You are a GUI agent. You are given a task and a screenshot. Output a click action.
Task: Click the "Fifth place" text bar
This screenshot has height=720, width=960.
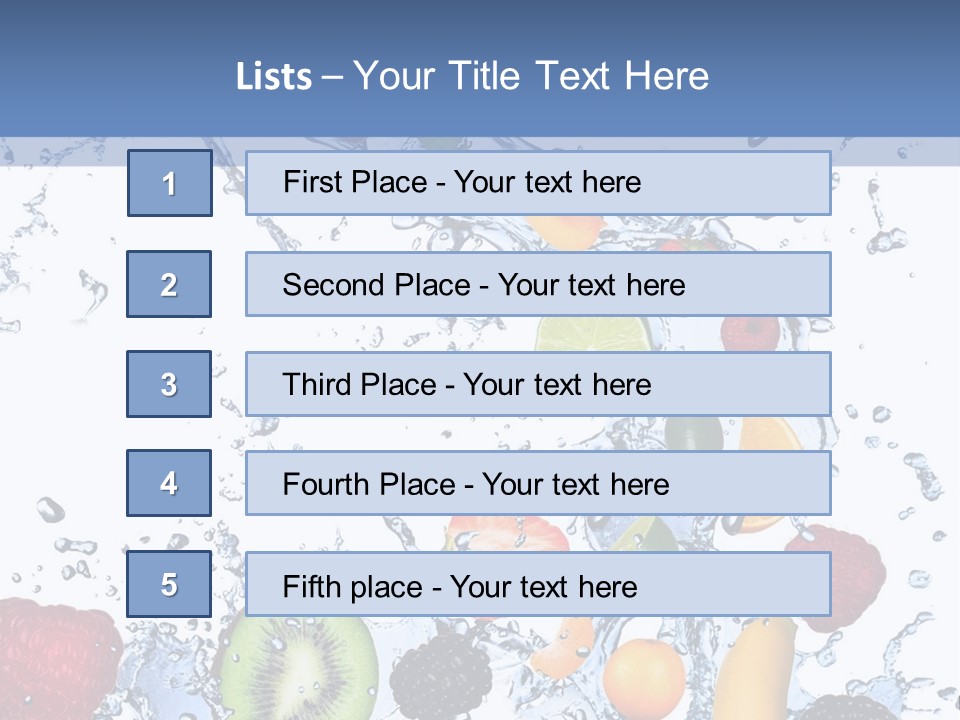[538, 584]
